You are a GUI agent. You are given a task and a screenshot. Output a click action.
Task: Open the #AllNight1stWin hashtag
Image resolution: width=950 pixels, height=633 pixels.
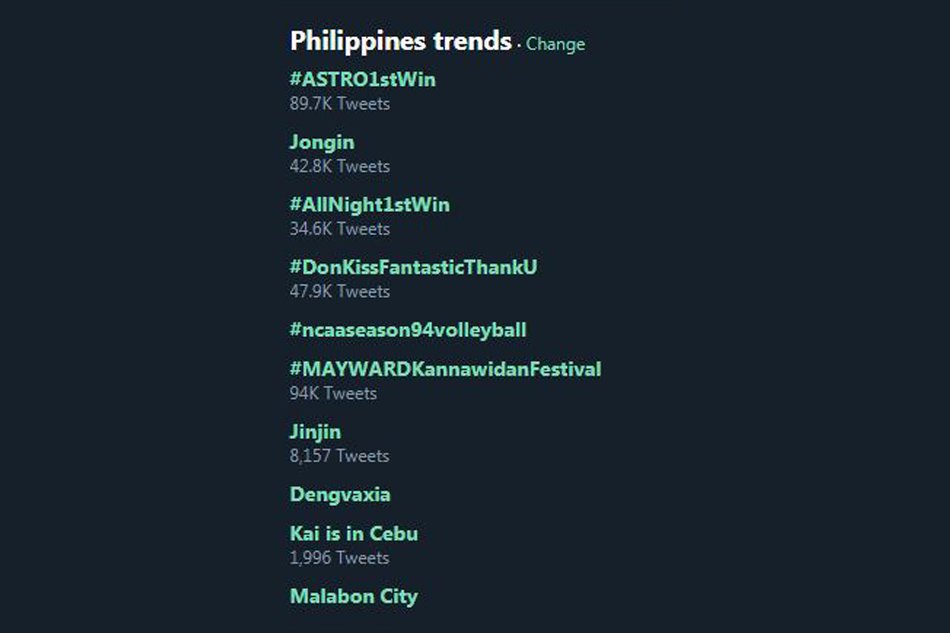click(369, 205)
